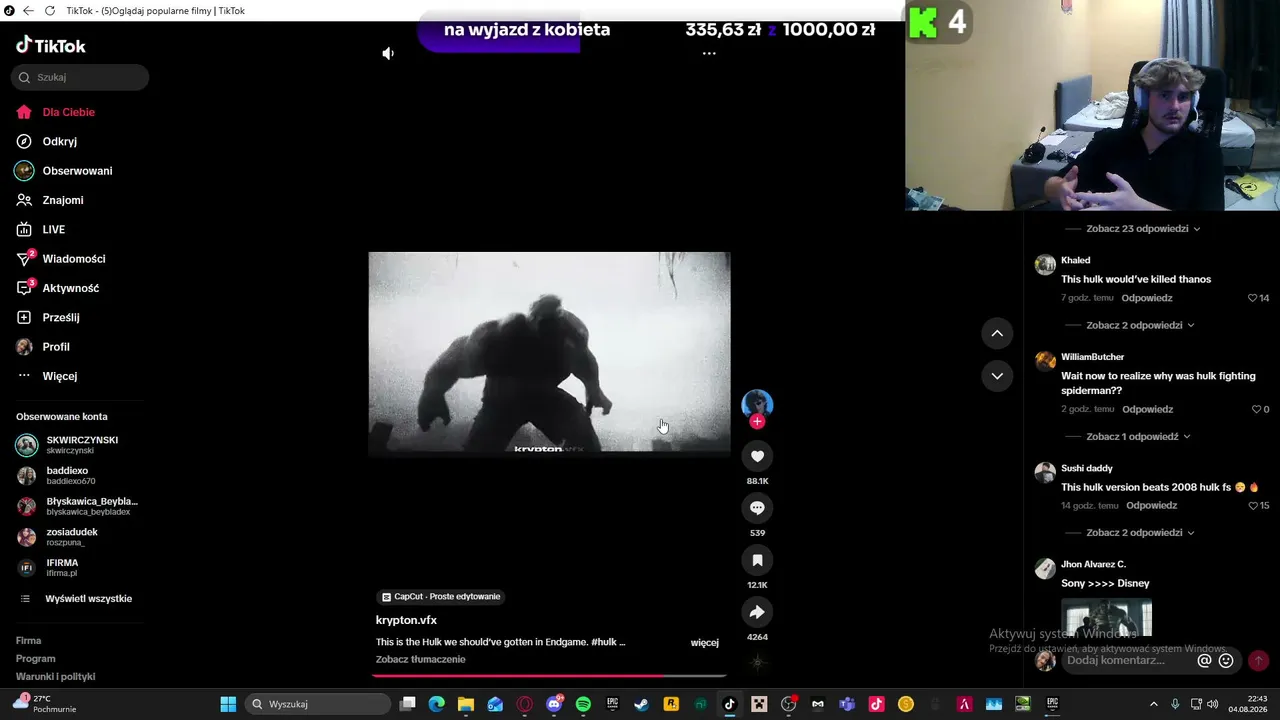Post the comment with red arrow button
The width and height of the screenshot is (1280, 720).
click(x=1258, y=661)
